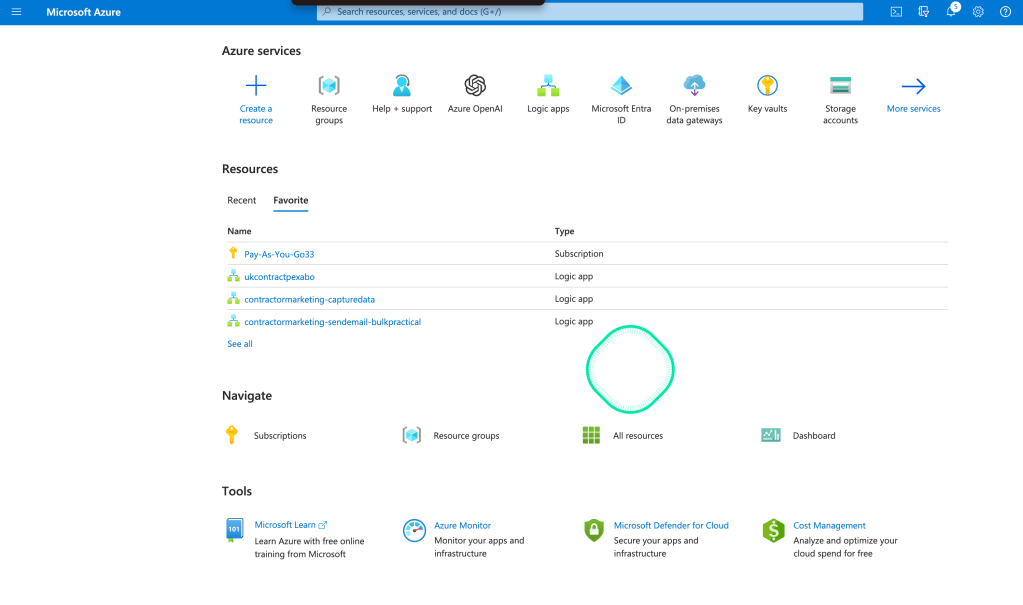Open contractormarketing-capturedata logic app
This screenshot has height=605, width=1023.
click(309, 300)
